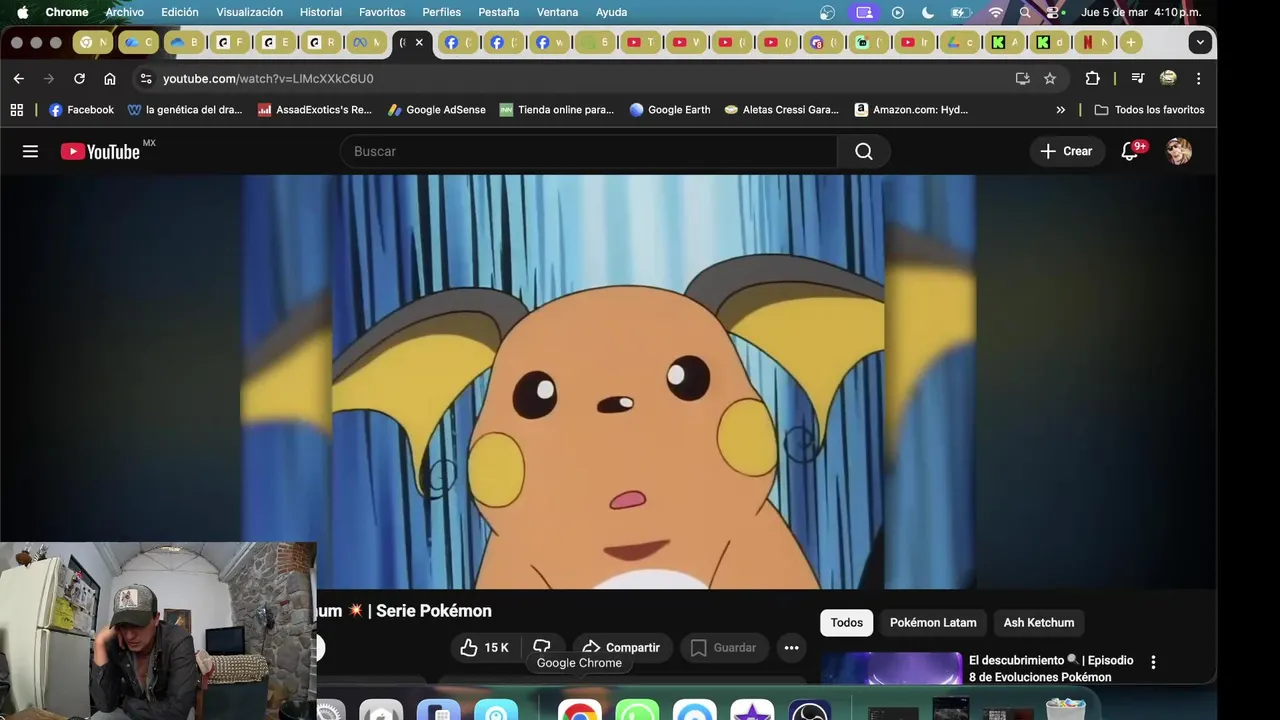Open the Archivo menu
Screen dimensions: 1280x720
click(125, 12)
